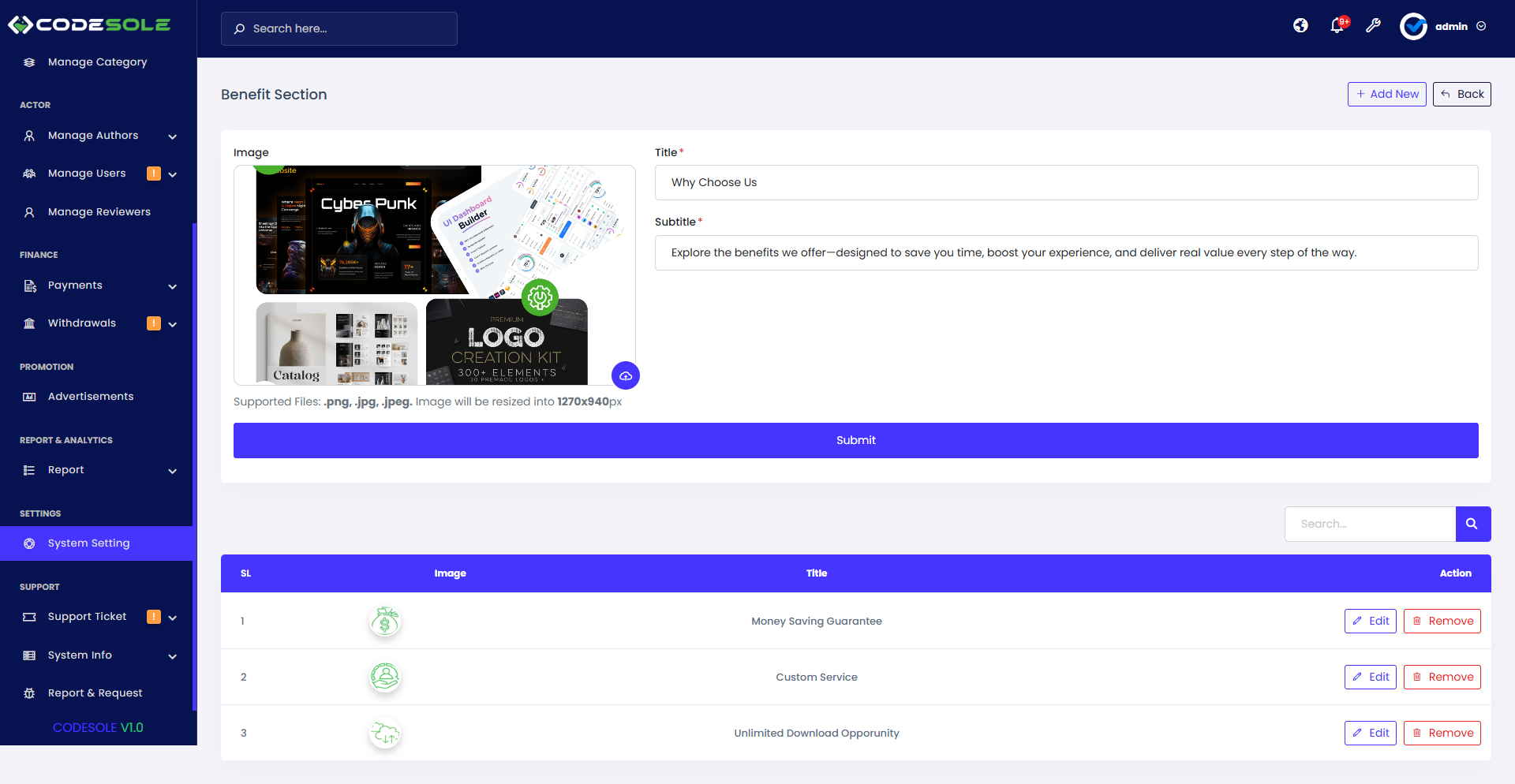The height and width of the screenshot is (784, 1515).
Task: Remove the Money Saving Guarantee row
Action: click(1442, 621)
